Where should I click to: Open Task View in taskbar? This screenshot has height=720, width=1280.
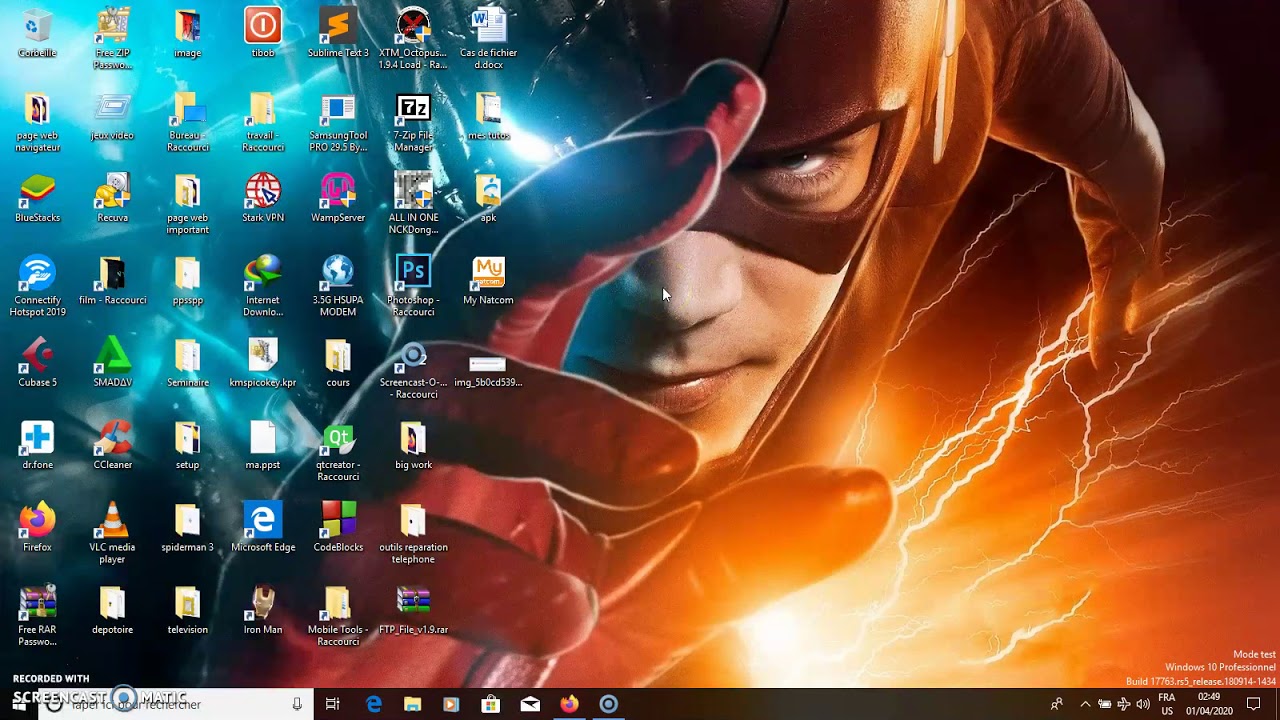333,704
